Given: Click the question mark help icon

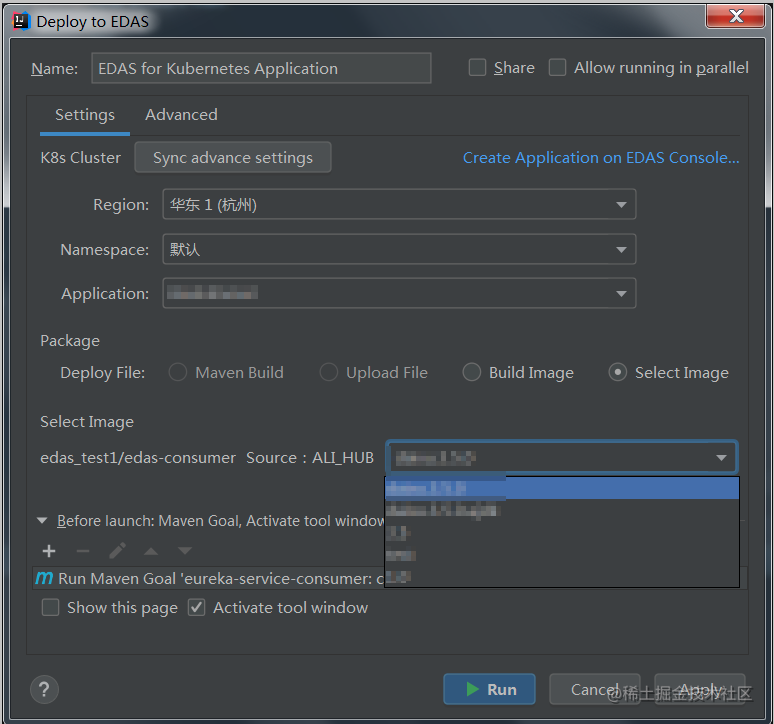Looking at the screenshot, I should pos(44,689).
